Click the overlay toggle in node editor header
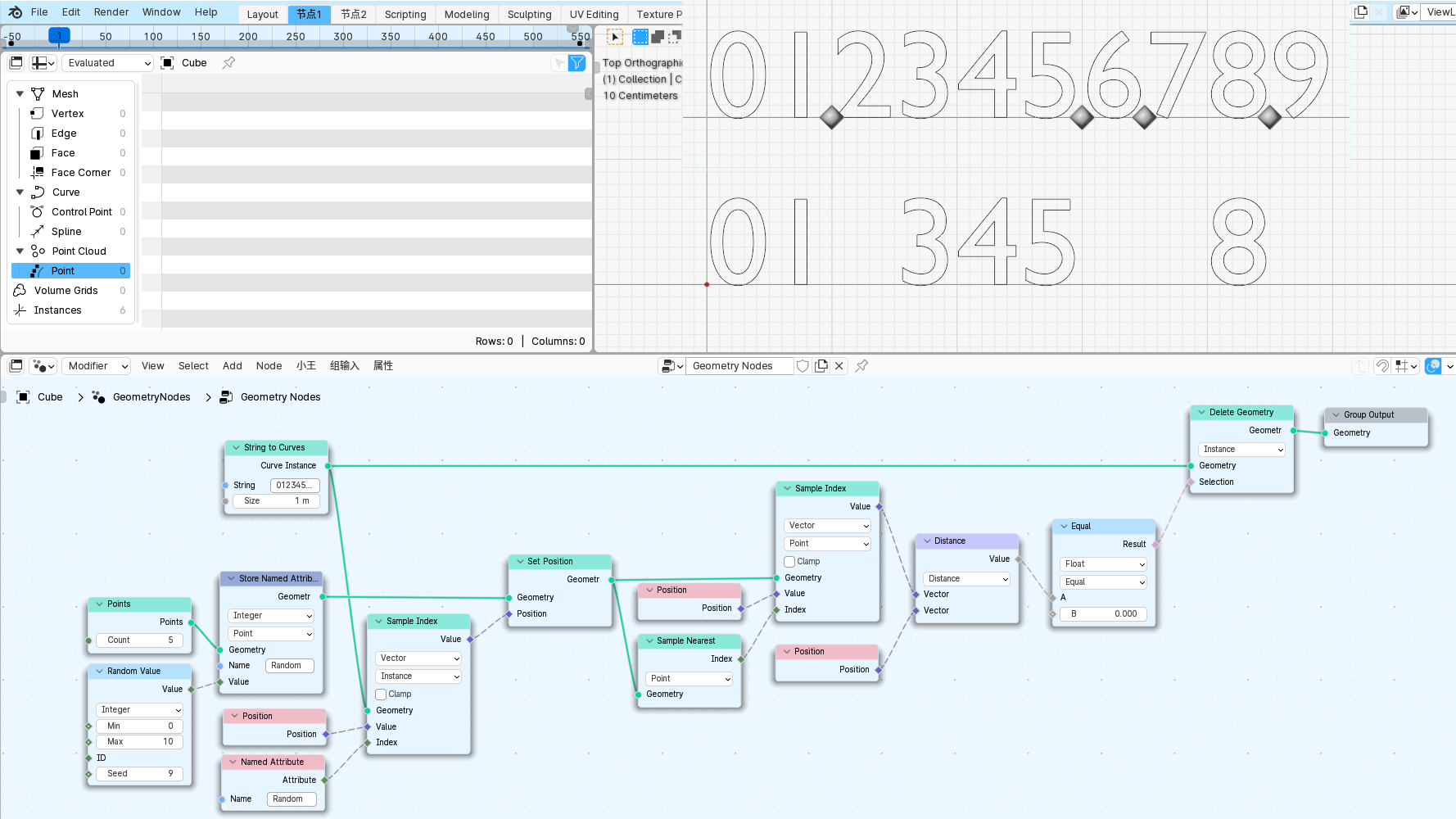The height and width of the screenshot is (819, 1456). tap(1433, 366)
